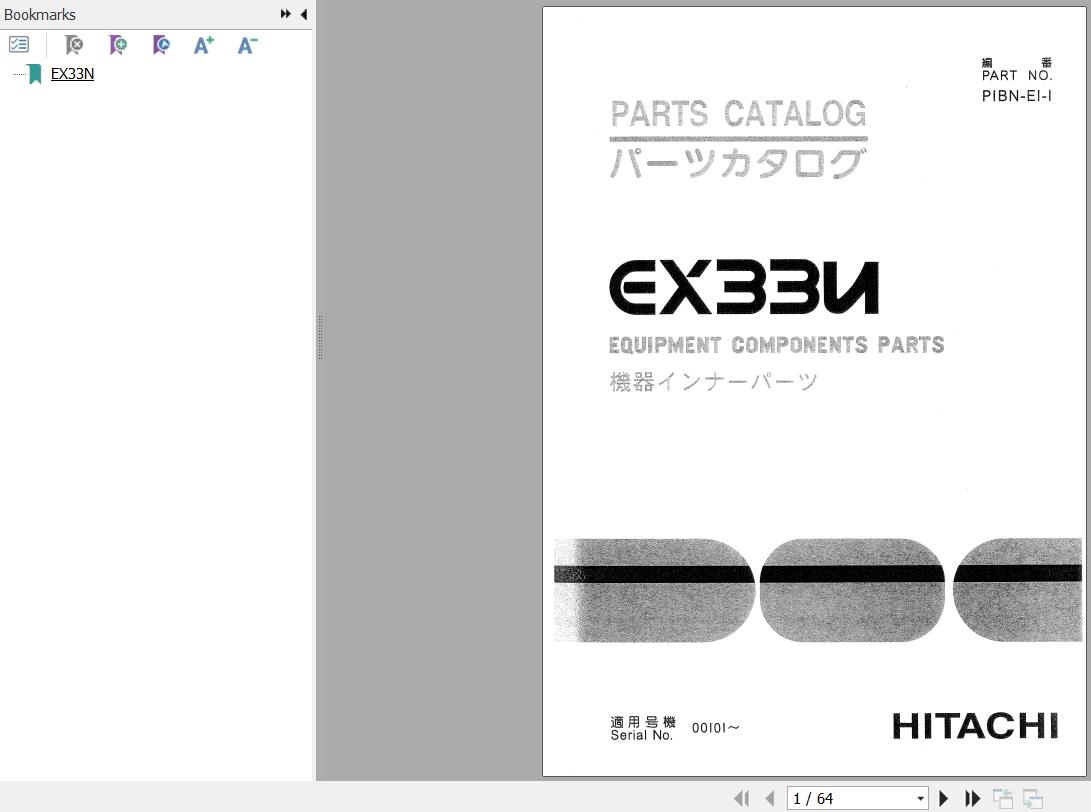
Task: Click the add new bookmark icon
Action: coord(118,45)
